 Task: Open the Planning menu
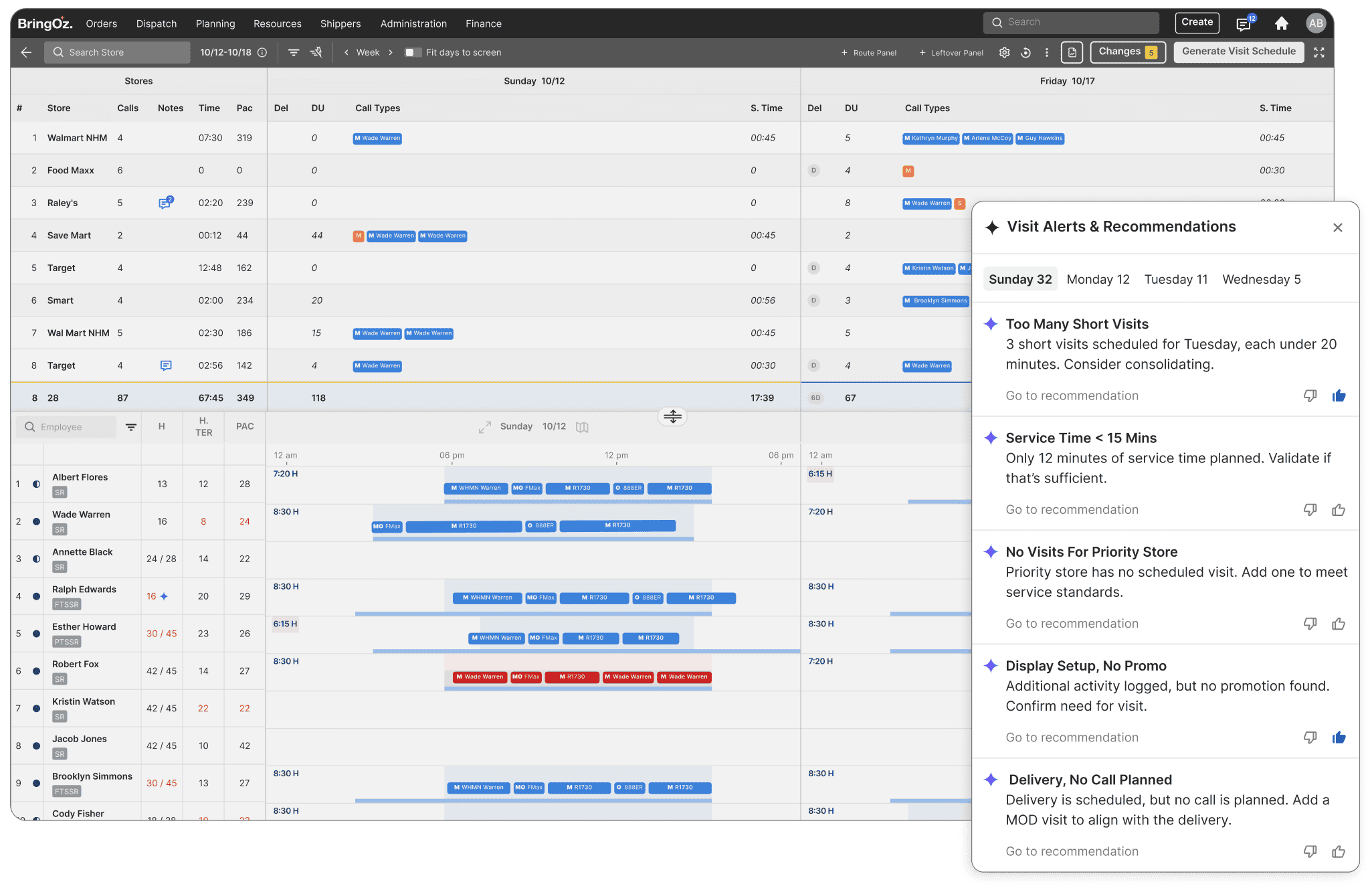215,23
